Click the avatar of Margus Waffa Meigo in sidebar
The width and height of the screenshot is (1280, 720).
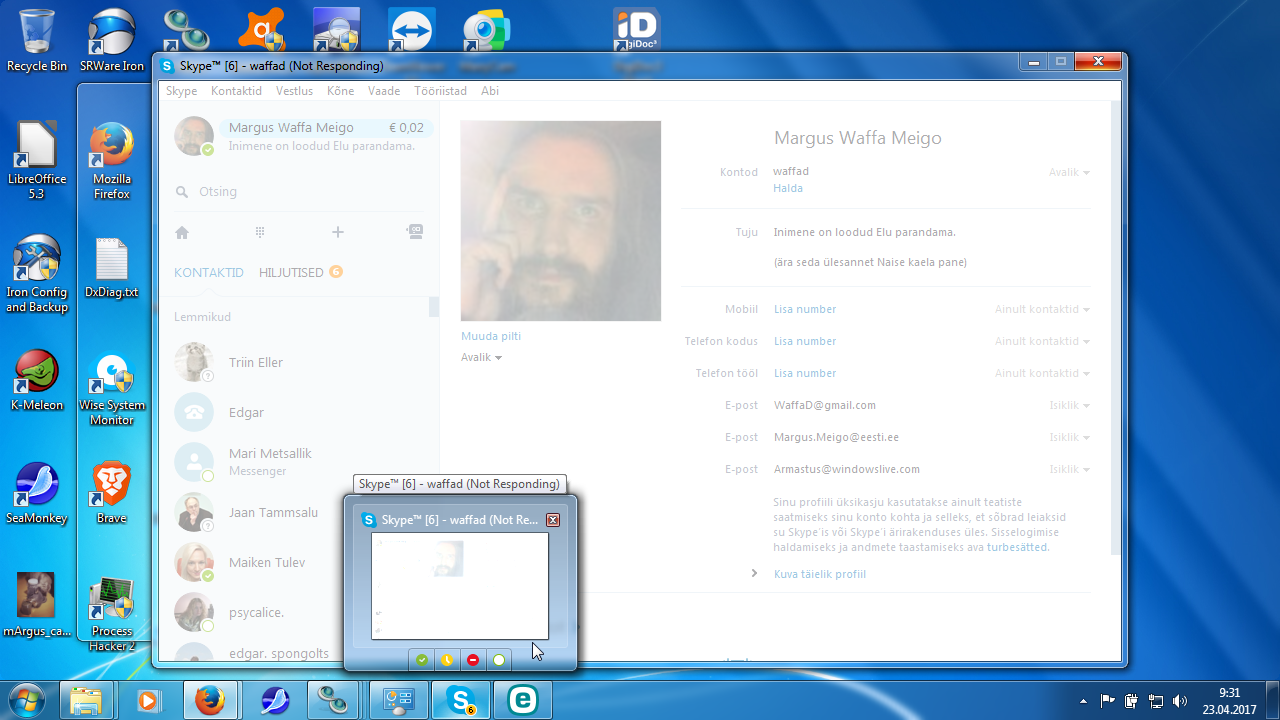[194, 136]
